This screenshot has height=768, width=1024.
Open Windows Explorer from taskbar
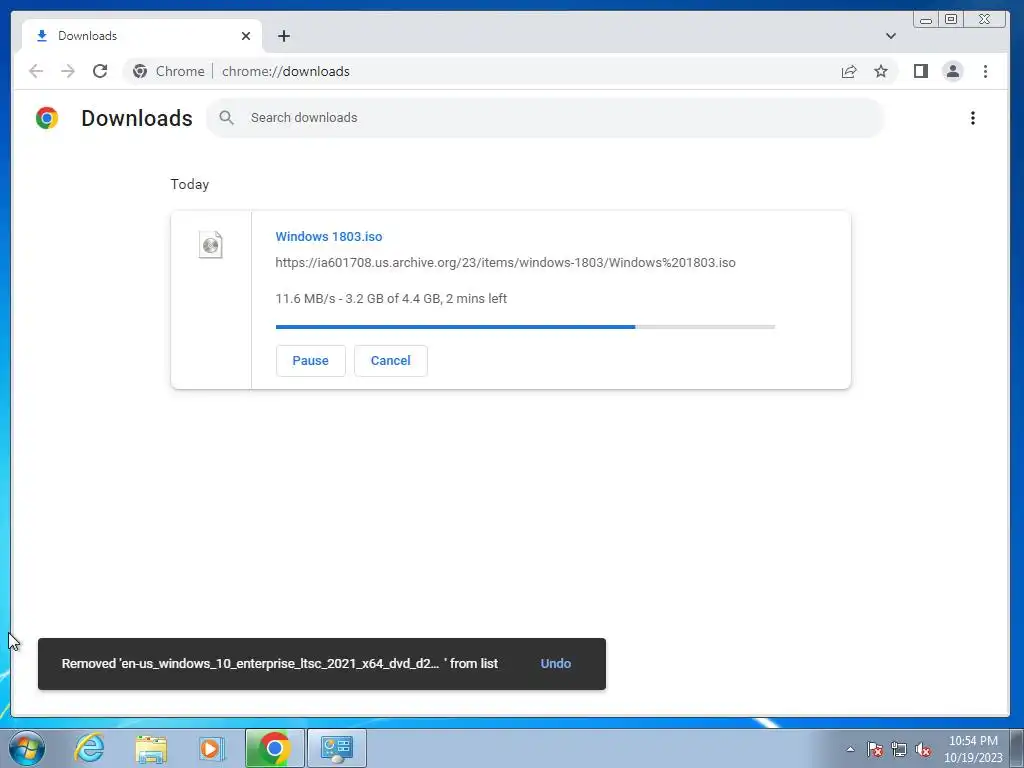[x=151, y=748]
